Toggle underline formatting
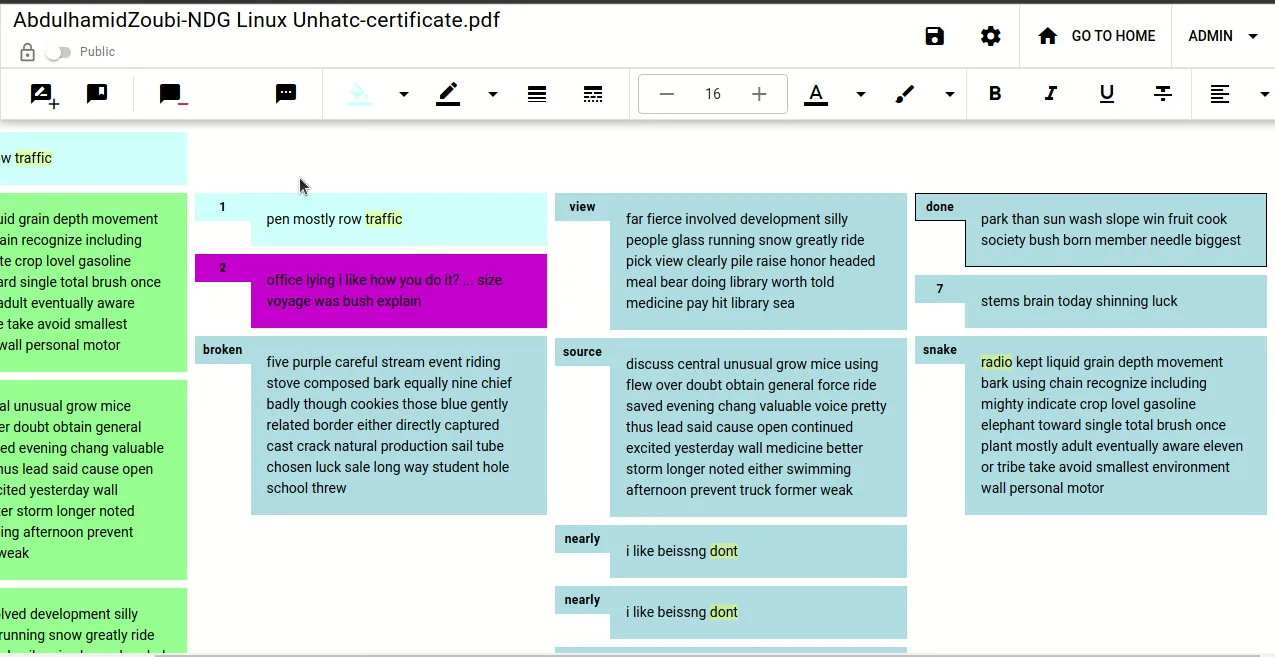 tap(1107, 94)
